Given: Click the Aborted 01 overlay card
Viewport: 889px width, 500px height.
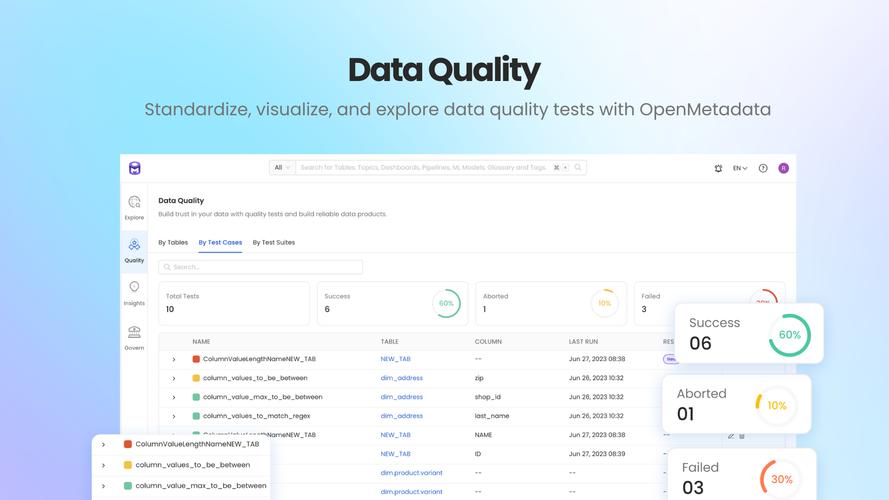Looking at the screenshot, I should point(736,404).
